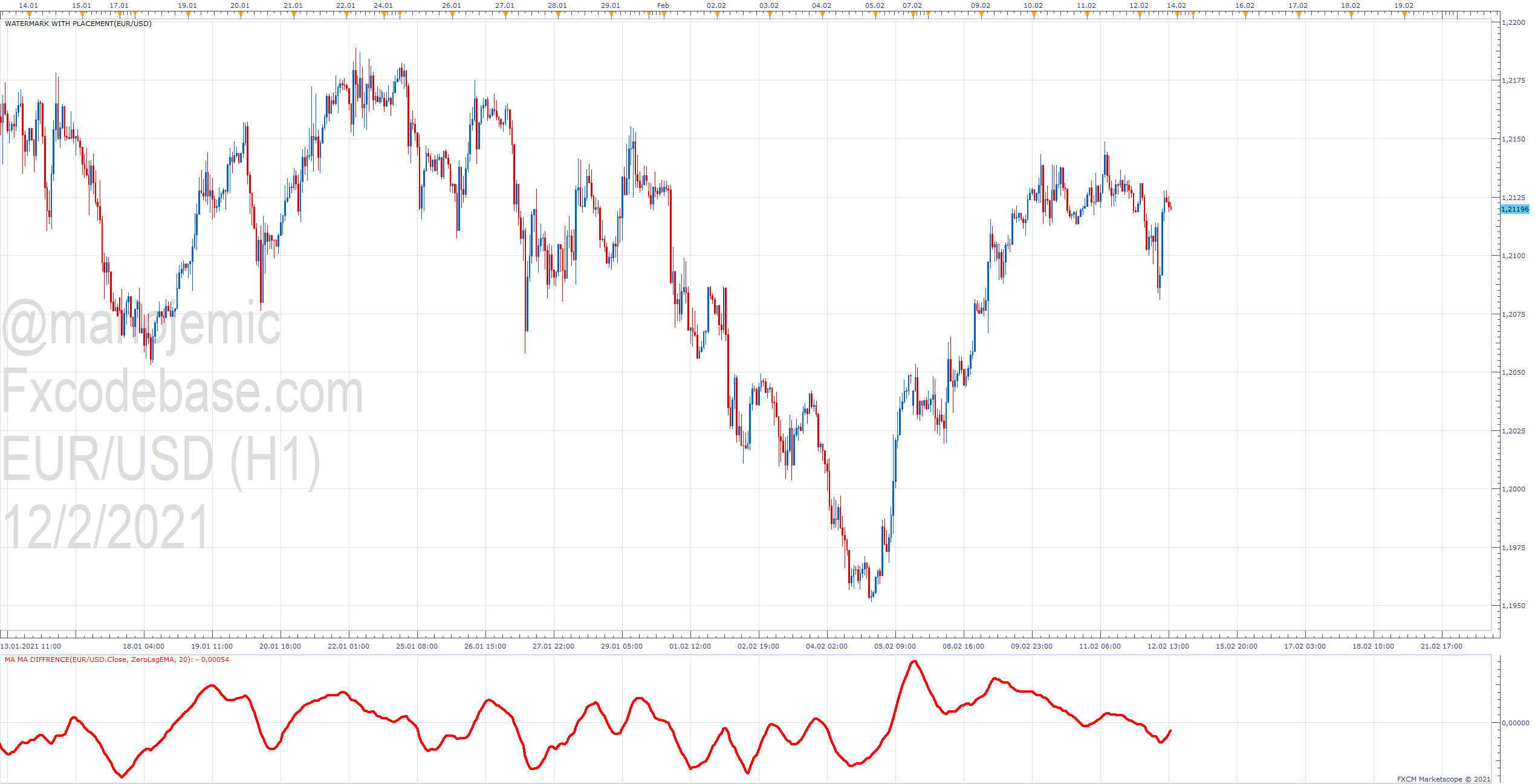
Task: Click the 02.02 date header label
Action: 716,5
